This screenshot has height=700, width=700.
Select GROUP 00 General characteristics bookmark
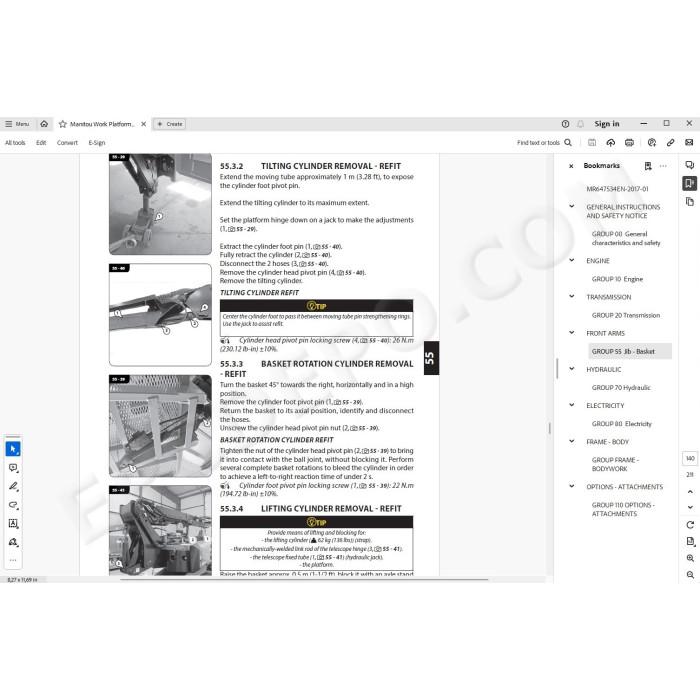coord(626,238)
